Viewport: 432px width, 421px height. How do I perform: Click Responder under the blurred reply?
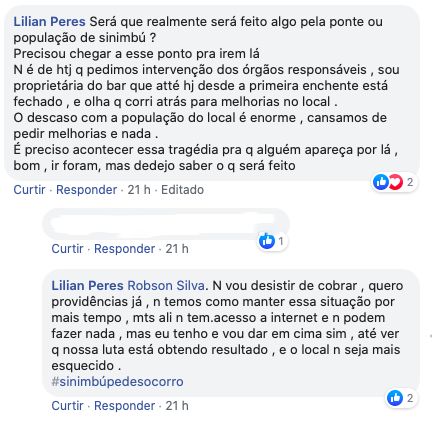(124, 249)
